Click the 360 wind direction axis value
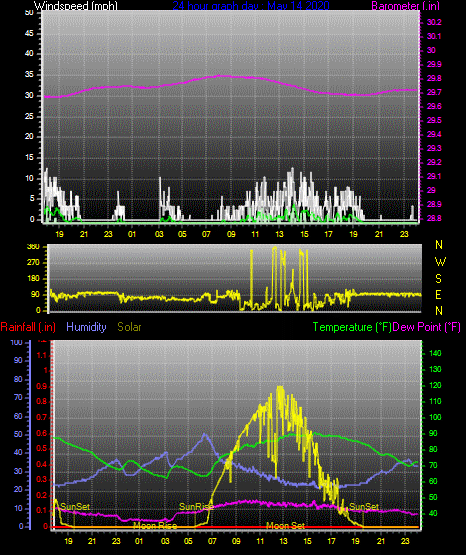Viewport: 466px width, 555px height. pyautogui.click(x=34, y=247)
